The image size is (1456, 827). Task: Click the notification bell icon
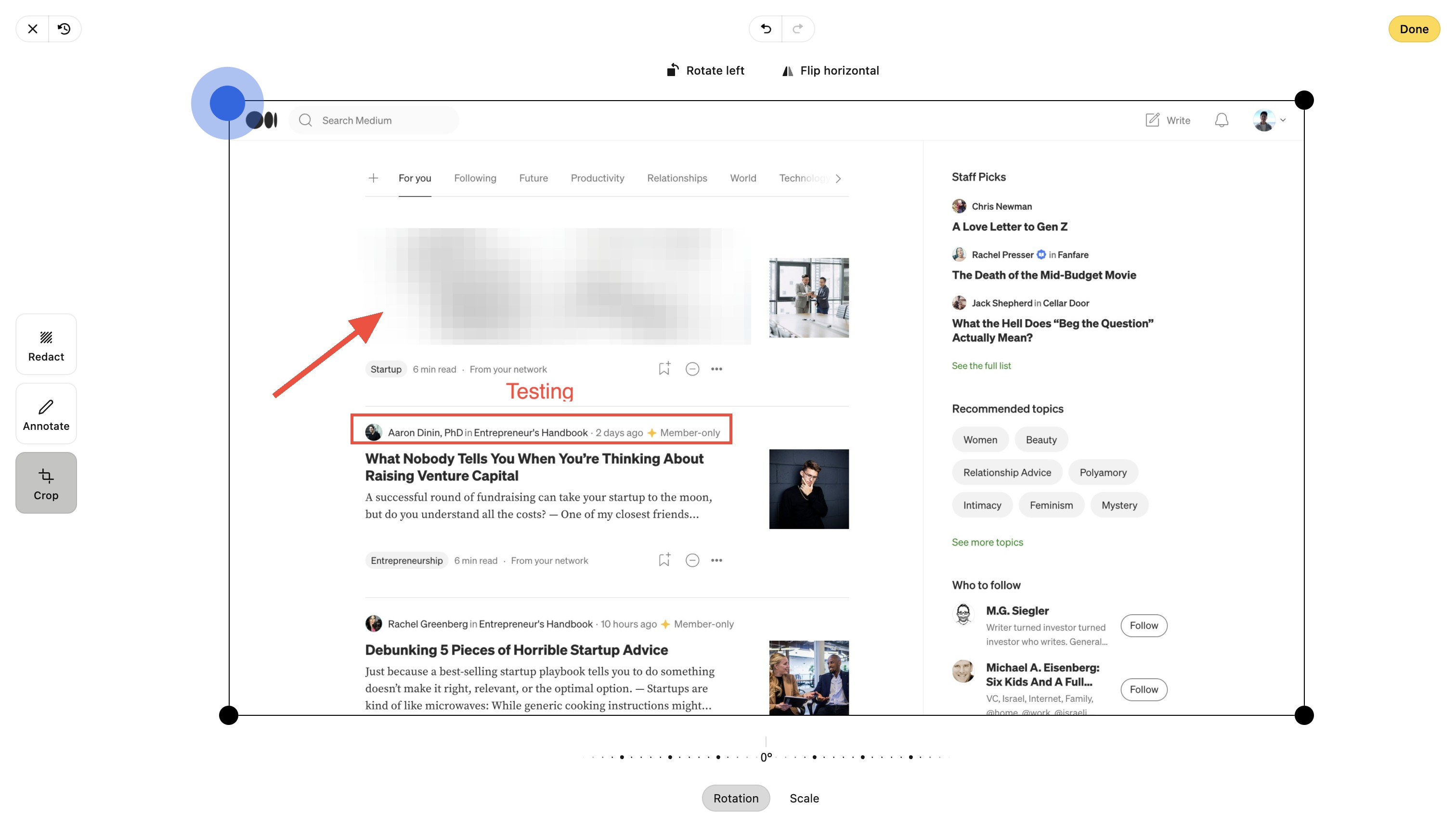click(1222, 120)
